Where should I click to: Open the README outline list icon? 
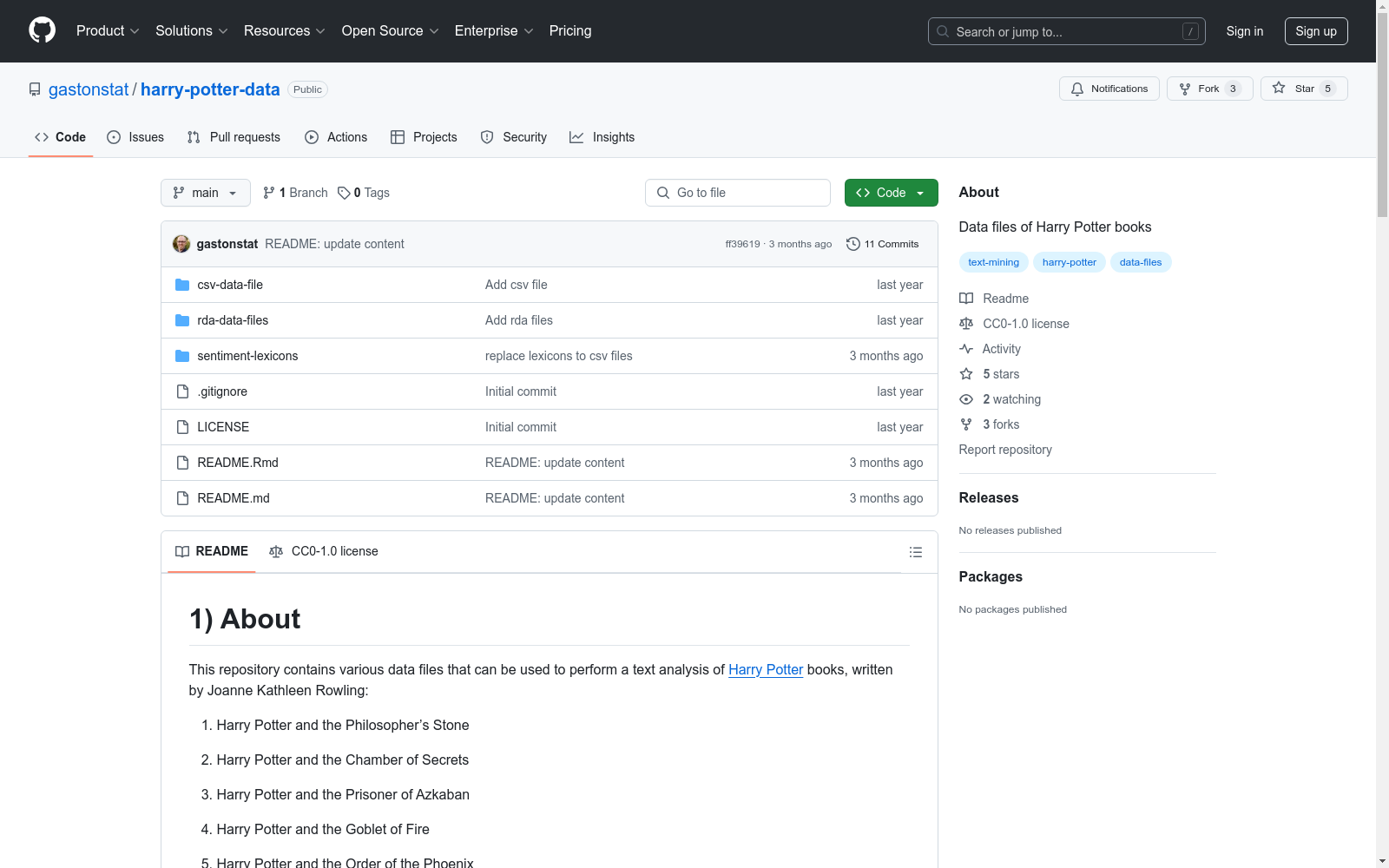(915, 552)
